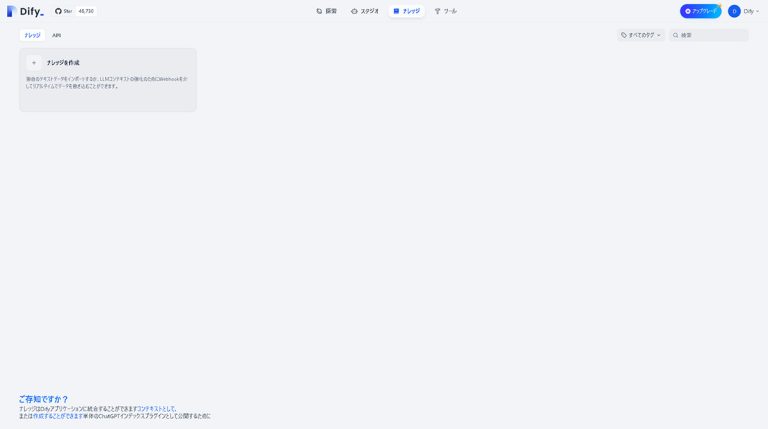Select the Knowledge (ナレッジ) nav tab
The width and height of the screenshot is (768, 429).
[407, 11]
